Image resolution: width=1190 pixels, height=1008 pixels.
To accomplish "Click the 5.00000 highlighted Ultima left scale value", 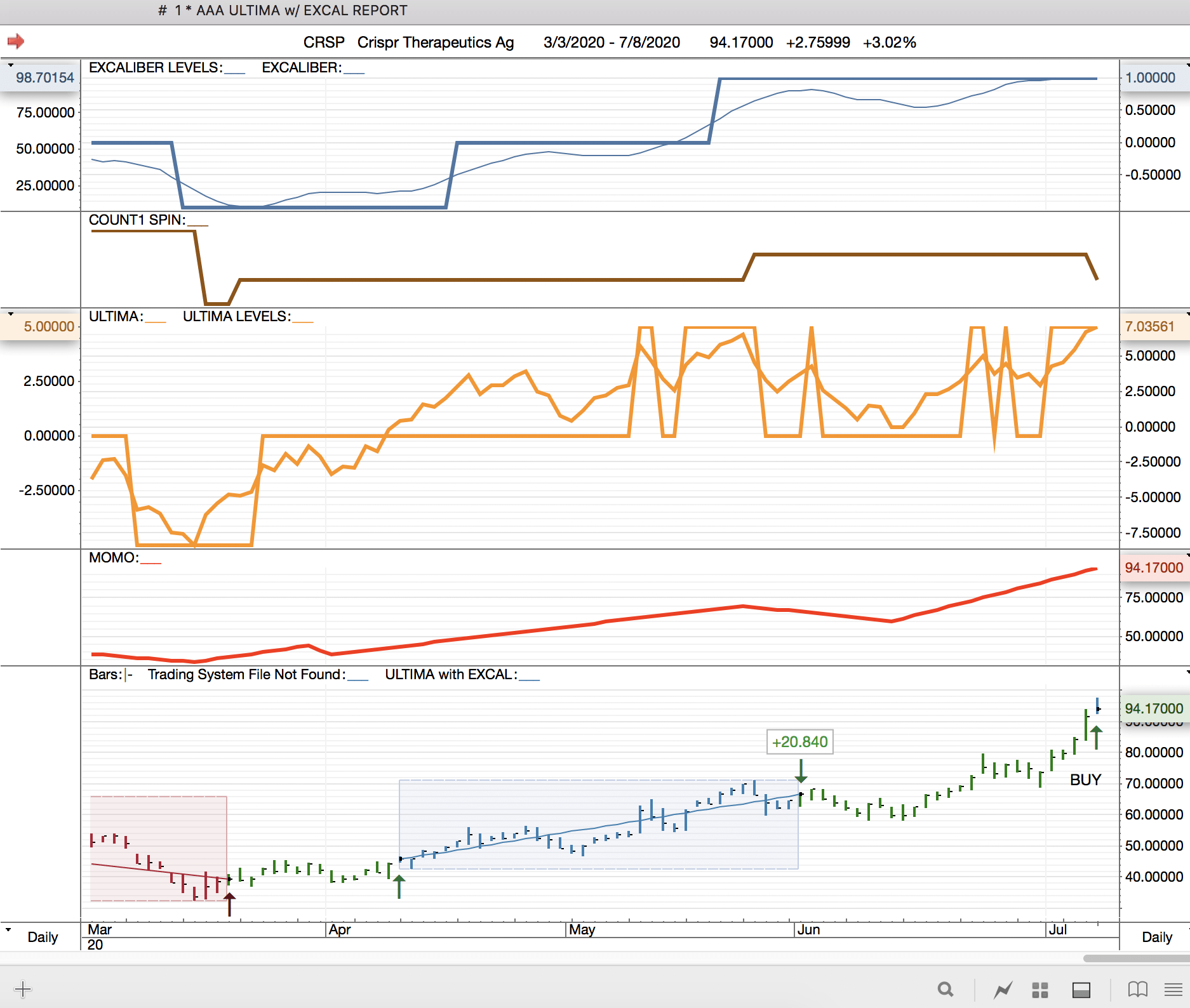I will click(x=49, y=326).
